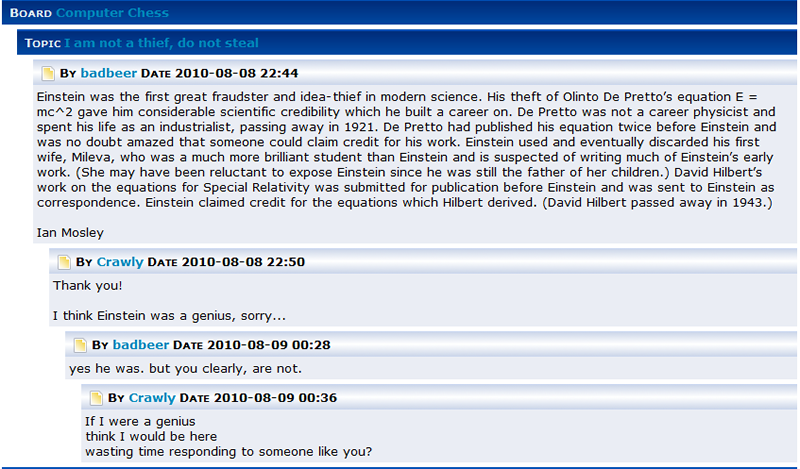Click the 'Thank you!' reply text

(88, 285)
